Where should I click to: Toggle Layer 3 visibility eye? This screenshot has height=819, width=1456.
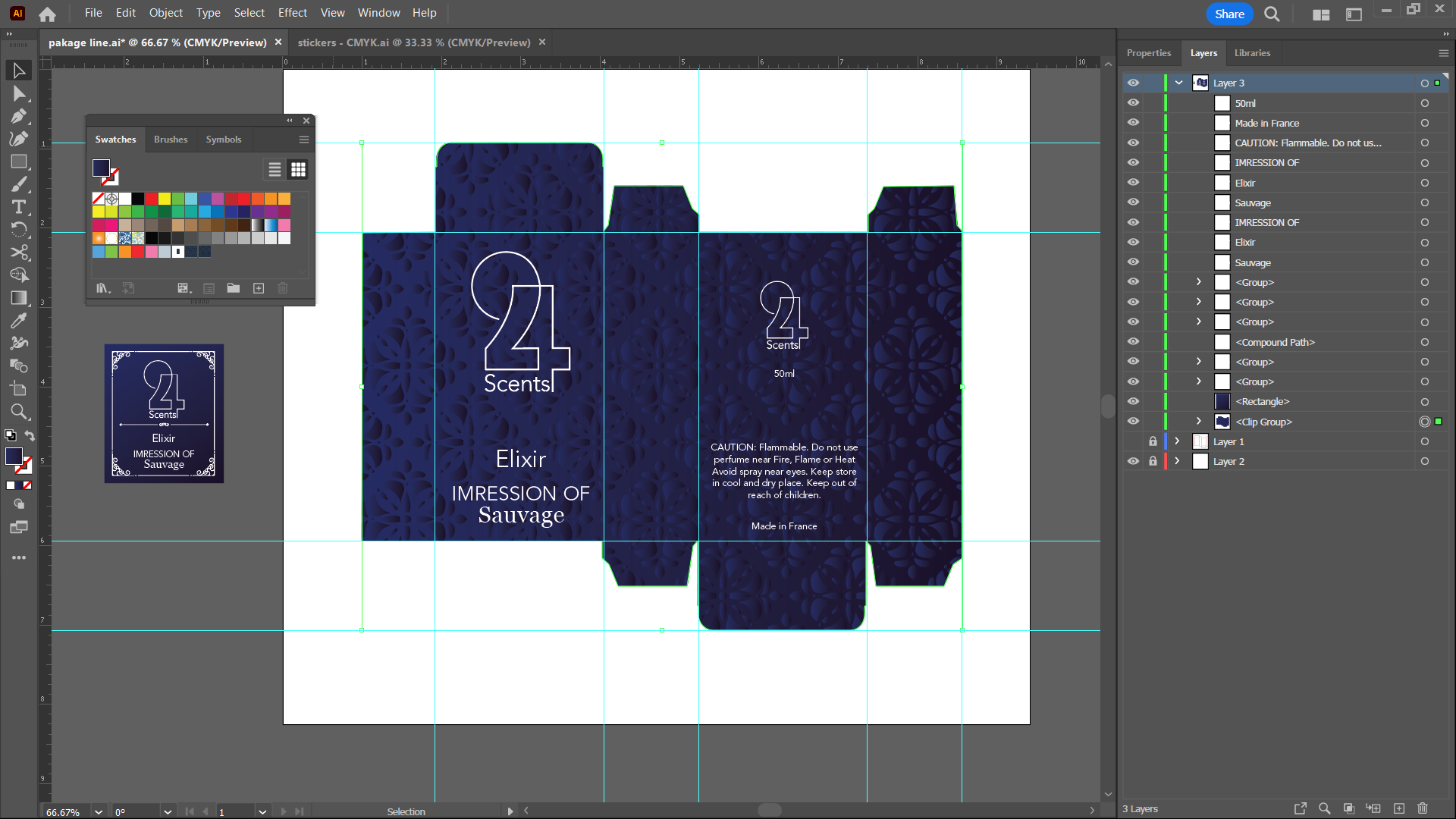click(x=1133, y=83)
